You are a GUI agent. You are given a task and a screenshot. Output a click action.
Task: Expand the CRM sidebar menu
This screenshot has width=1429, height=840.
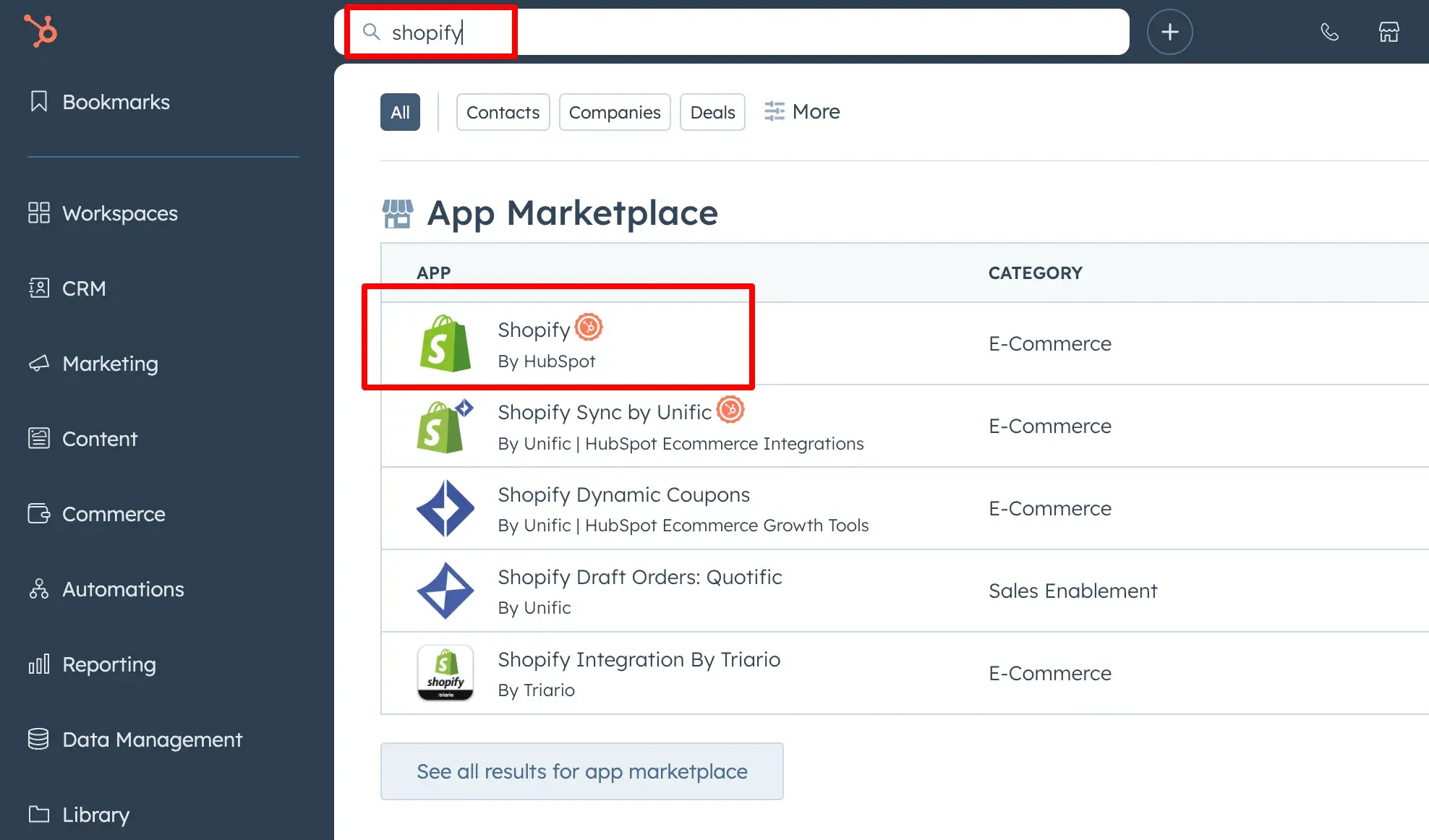click(84, 288)
